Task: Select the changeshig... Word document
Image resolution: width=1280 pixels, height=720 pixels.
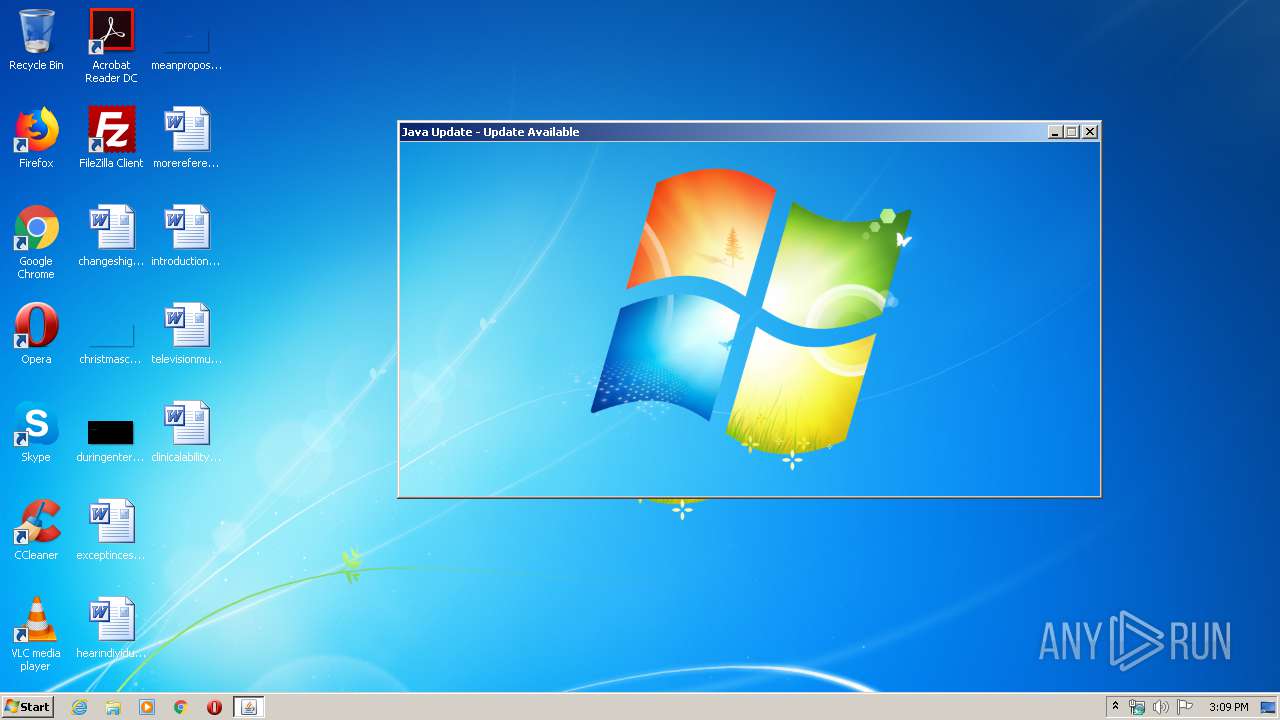Action: tap(111, 236)
